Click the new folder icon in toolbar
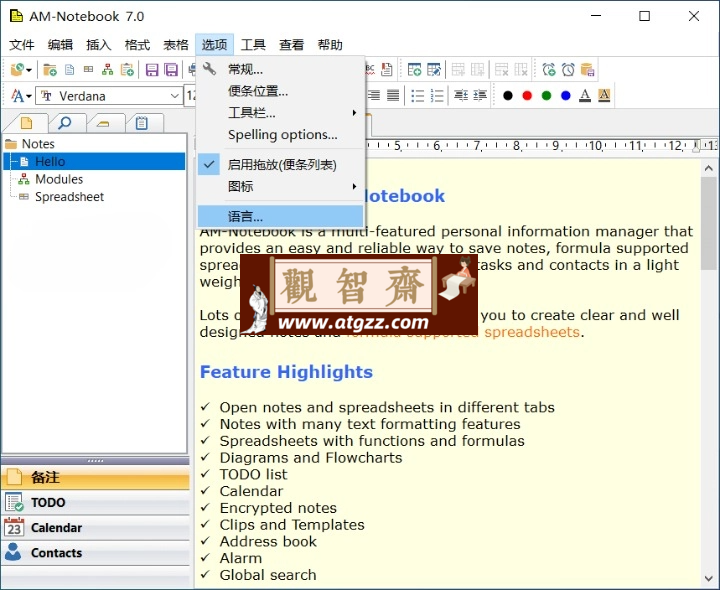720x590 pixels. click(x=50, y=70)
